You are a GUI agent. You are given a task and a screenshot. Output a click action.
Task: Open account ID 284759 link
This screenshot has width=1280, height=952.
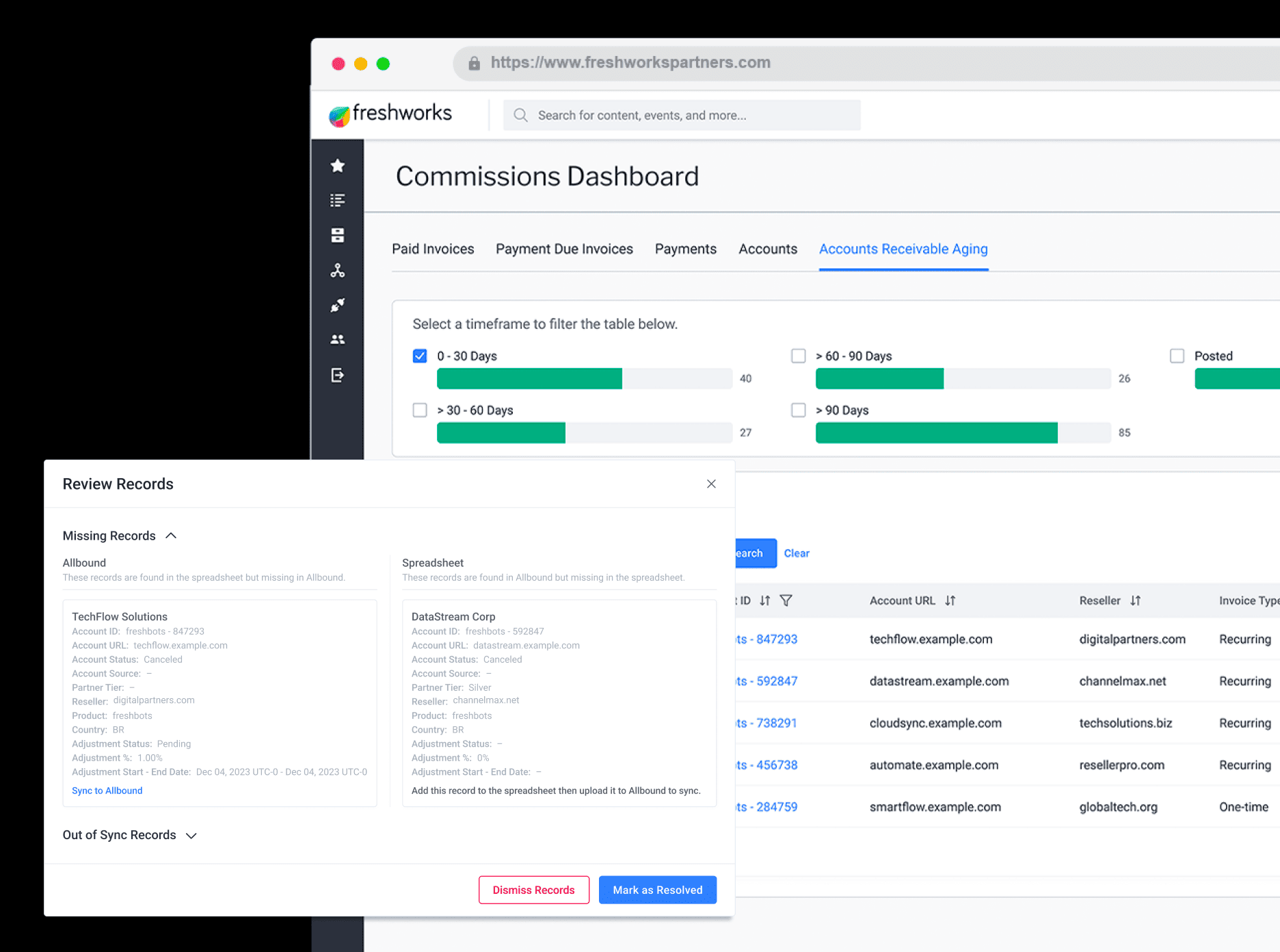[766, 807]
